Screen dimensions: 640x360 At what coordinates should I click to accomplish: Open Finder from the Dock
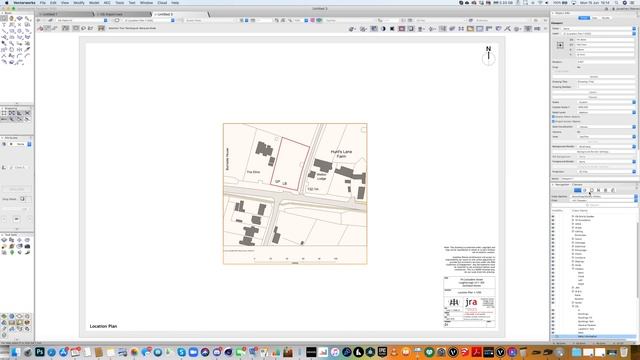16,352
